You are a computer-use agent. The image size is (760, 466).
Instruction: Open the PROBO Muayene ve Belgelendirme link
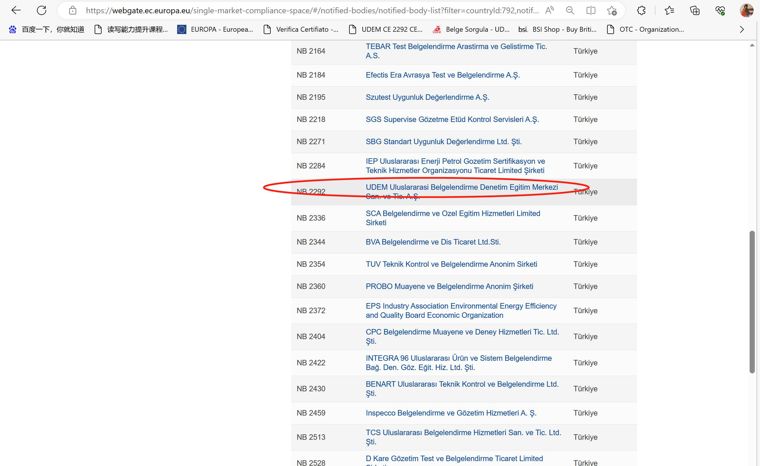point(449,287)
